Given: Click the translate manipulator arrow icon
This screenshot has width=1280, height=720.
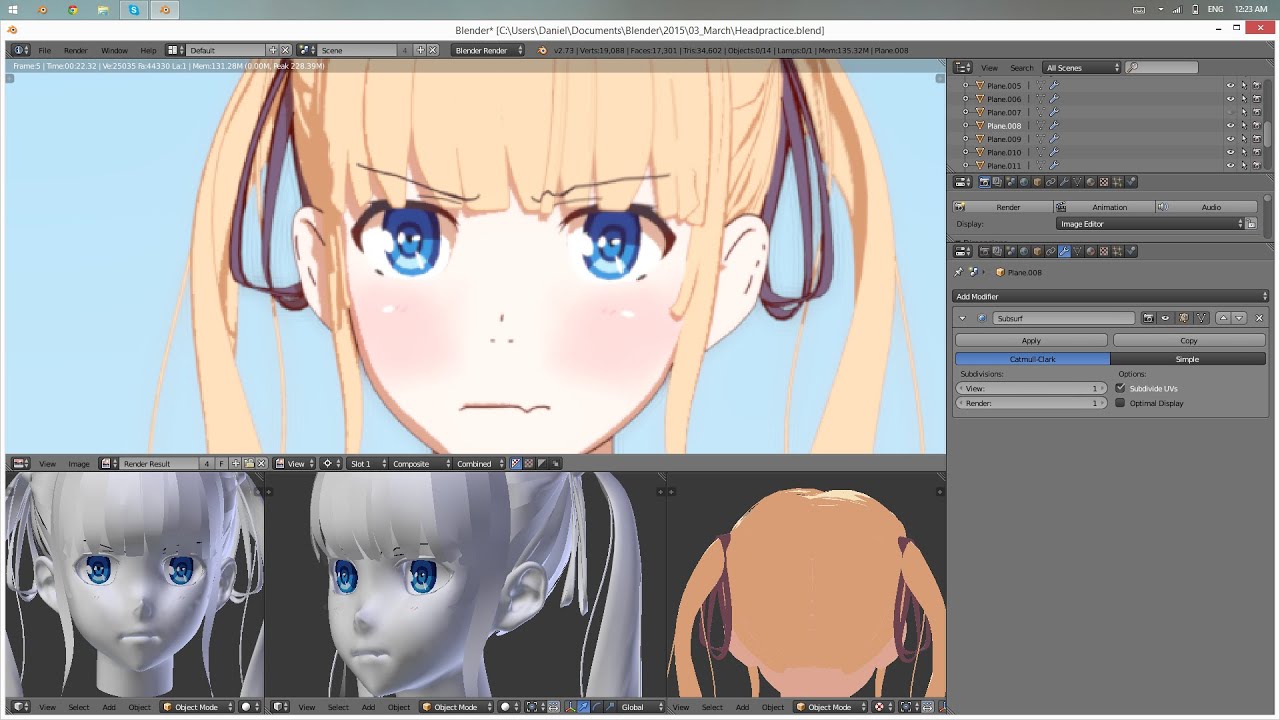Looking at the screenshot, I should 584,707.
